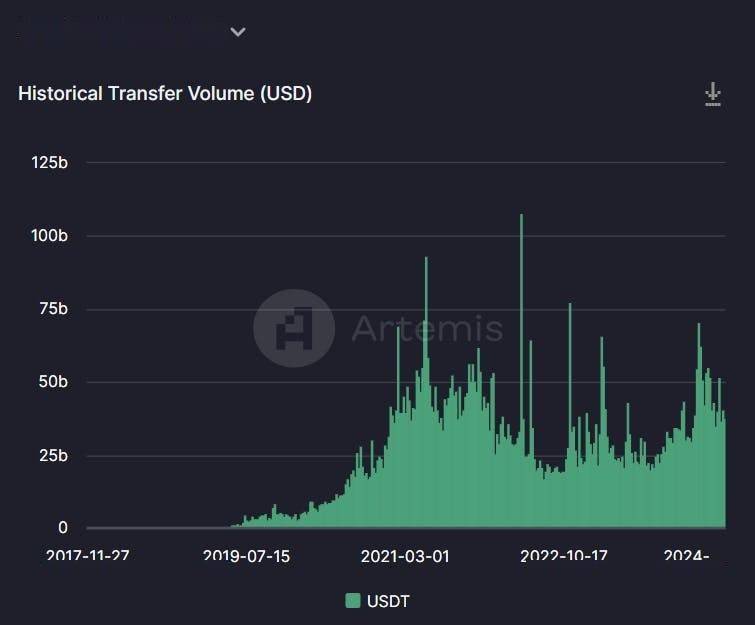Click the truncated 2024 date axis label

[x=686, y=556]
